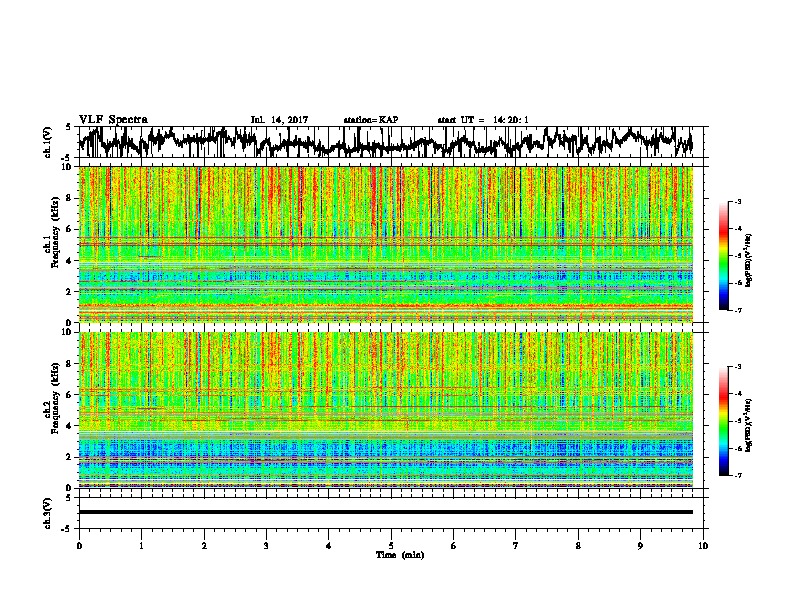Click the "7" tick on the time axis

pyautogui.click(x=516, y=546)
